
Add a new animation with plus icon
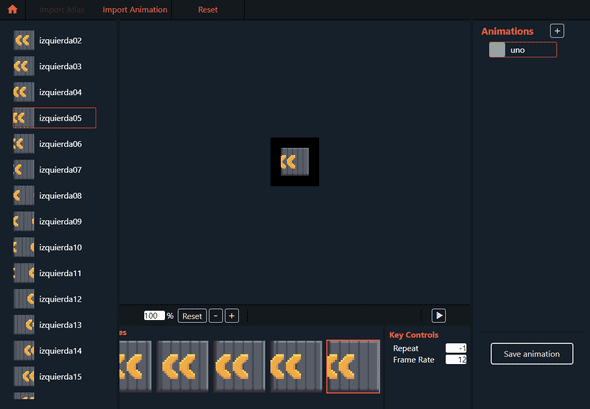pos(557,31)
